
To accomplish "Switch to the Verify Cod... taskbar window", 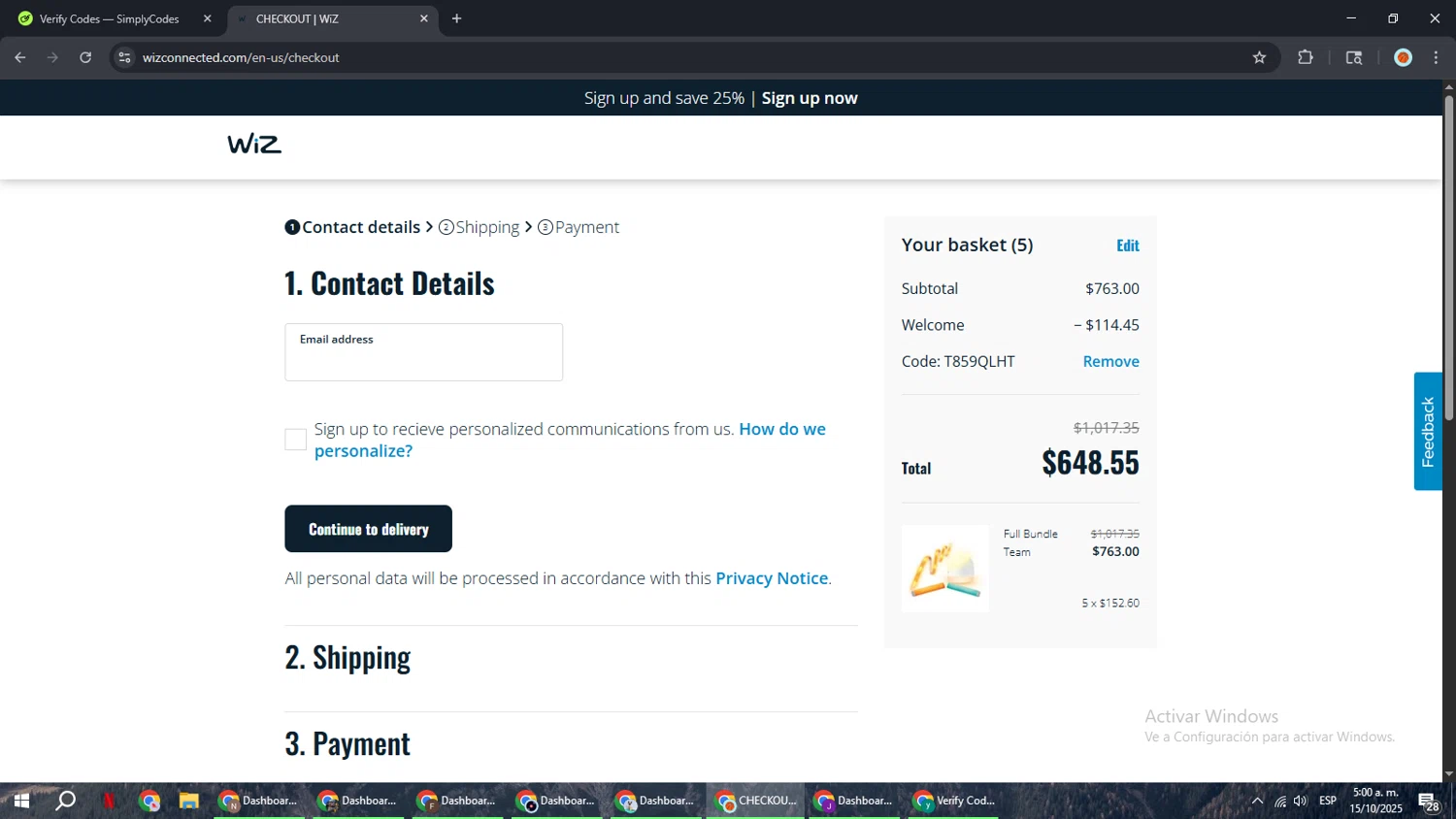I will (953, 801).
